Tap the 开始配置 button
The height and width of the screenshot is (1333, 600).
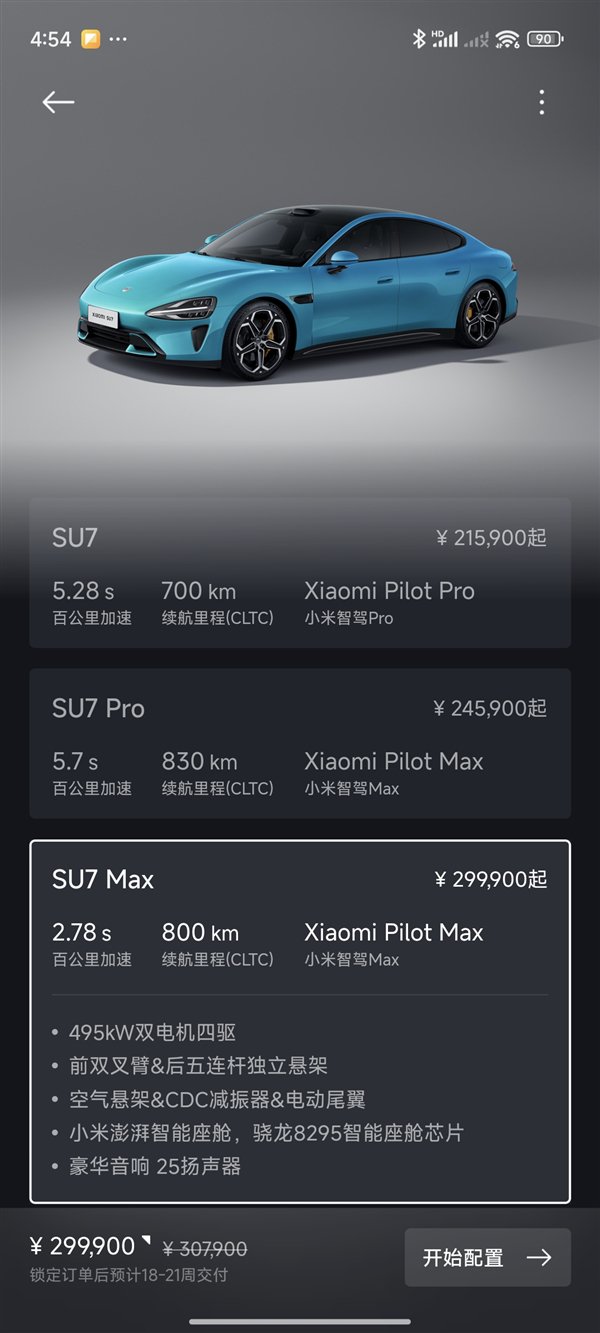pos(488,1258)
